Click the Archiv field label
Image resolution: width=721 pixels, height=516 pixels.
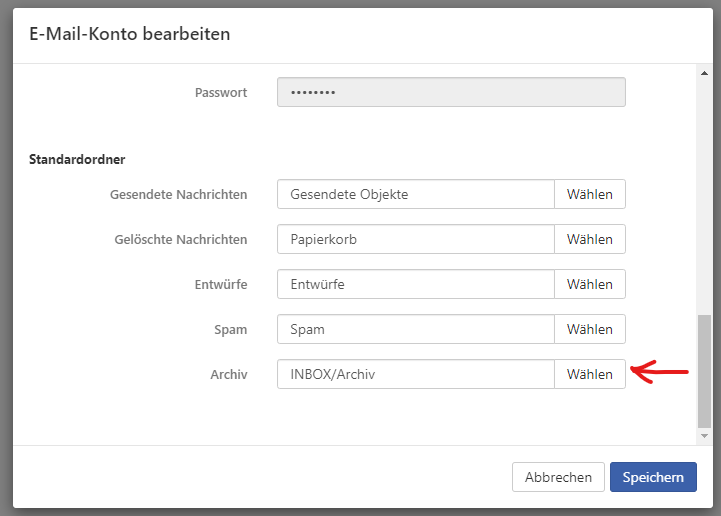(x=228, y=374)
